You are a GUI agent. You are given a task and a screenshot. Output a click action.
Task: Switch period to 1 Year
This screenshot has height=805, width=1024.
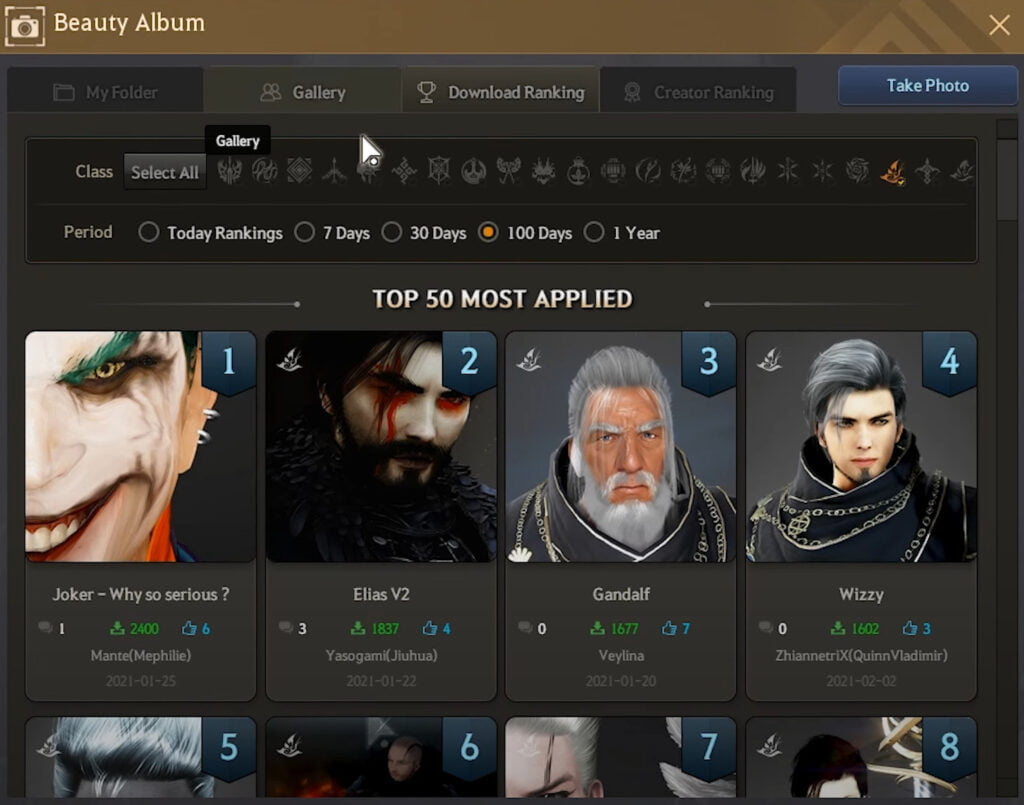(594, 232)
